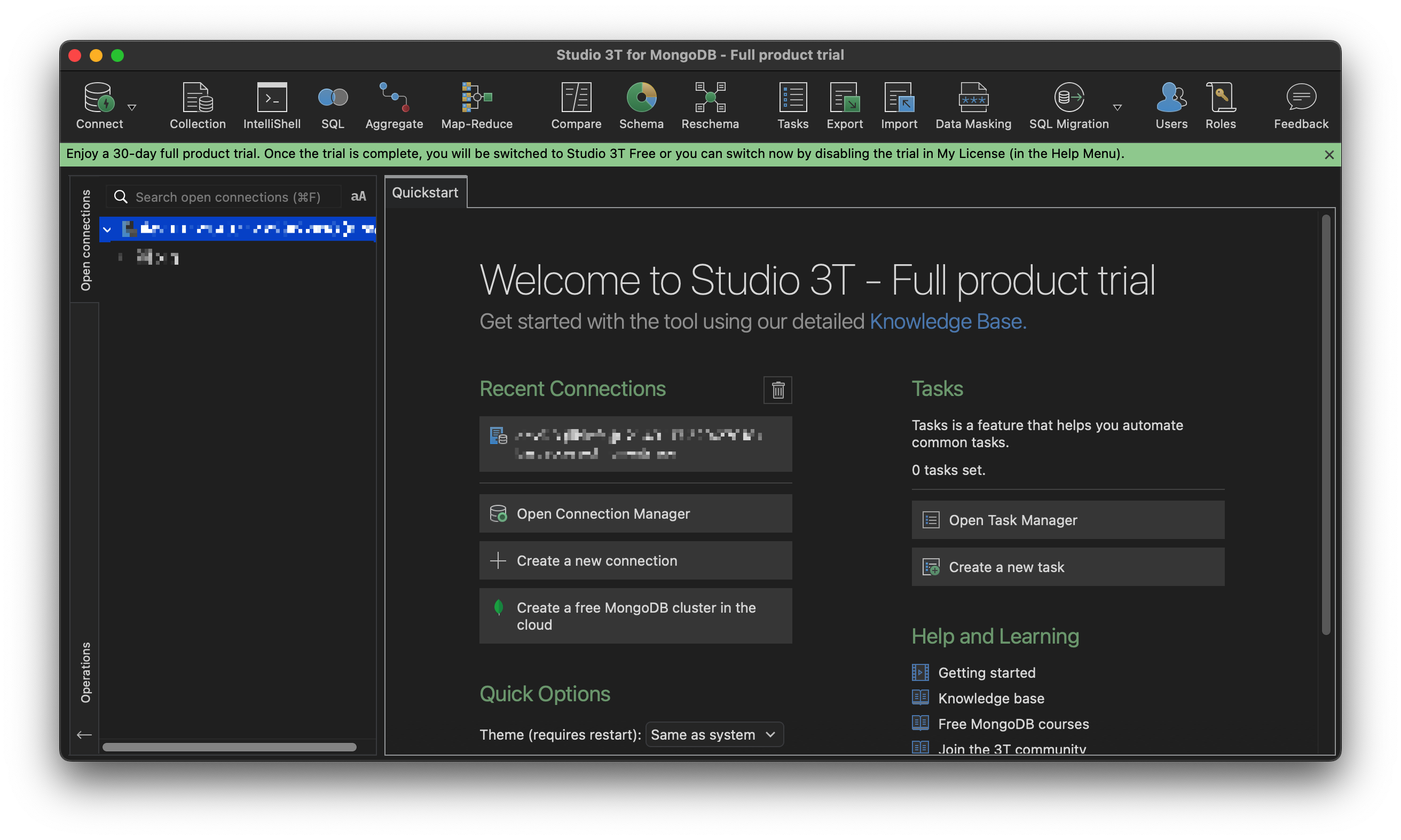This screenshot has width=1401, height=840.
Task: Open the Data Masking tool
Action: coord(973,105)
